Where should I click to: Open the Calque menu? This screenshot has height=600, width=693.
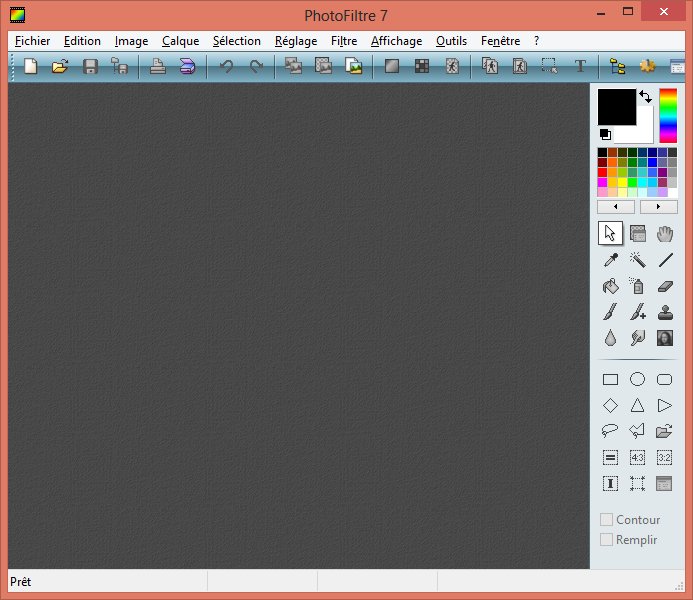180,41
